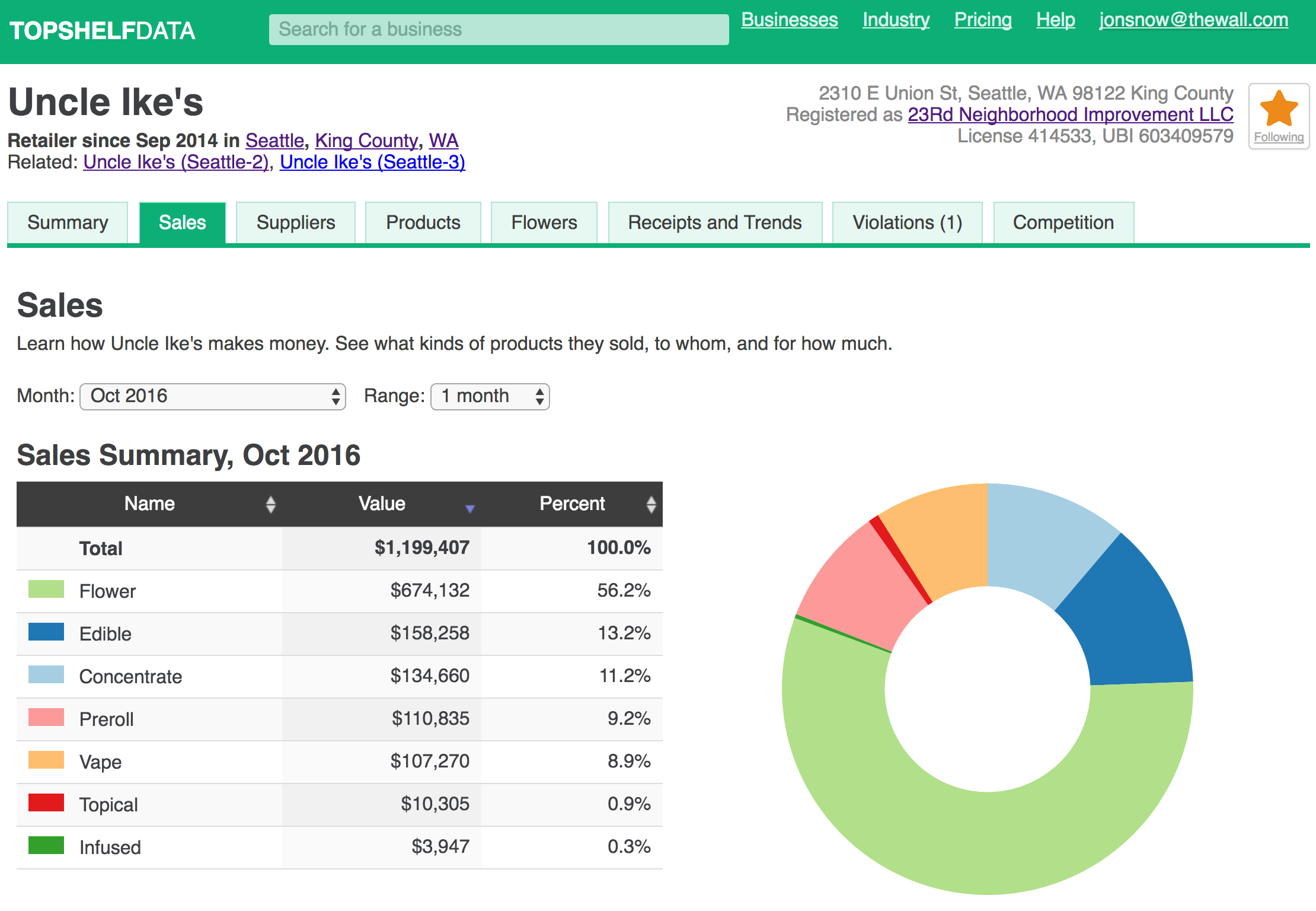This screenshot has height=911, width=1316.
Task: Sort table by Value column arrow
Action: tap(469, 508)
